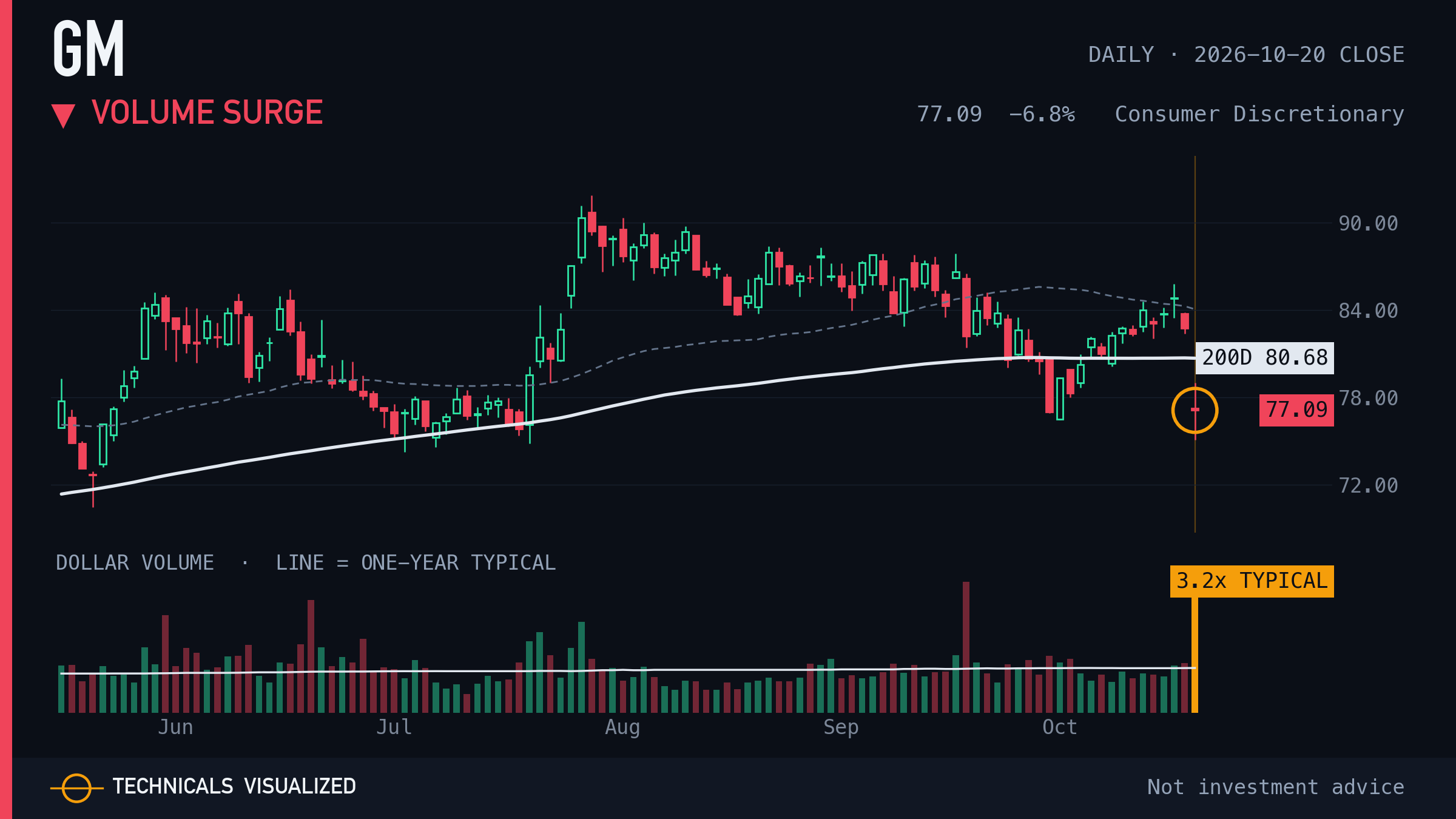This screenshot has width=1456, height=819.
Task: Click the 72.00 price axis label
Action: tap(1368, 485)
